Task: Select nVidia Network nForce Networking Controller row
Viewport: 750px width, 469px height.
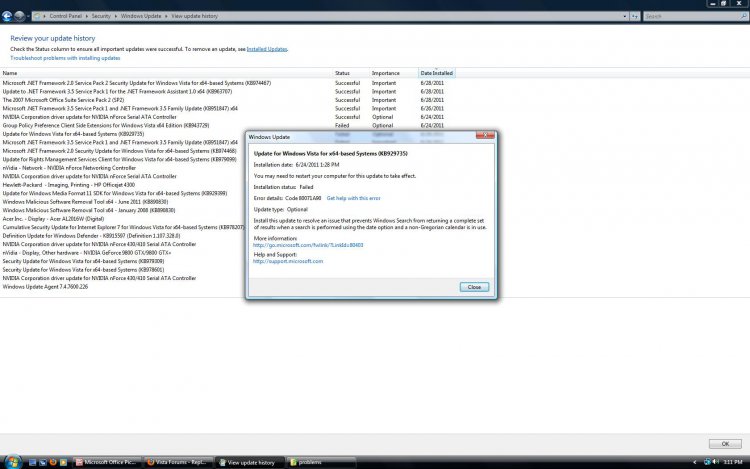Action: click(69, 168)
